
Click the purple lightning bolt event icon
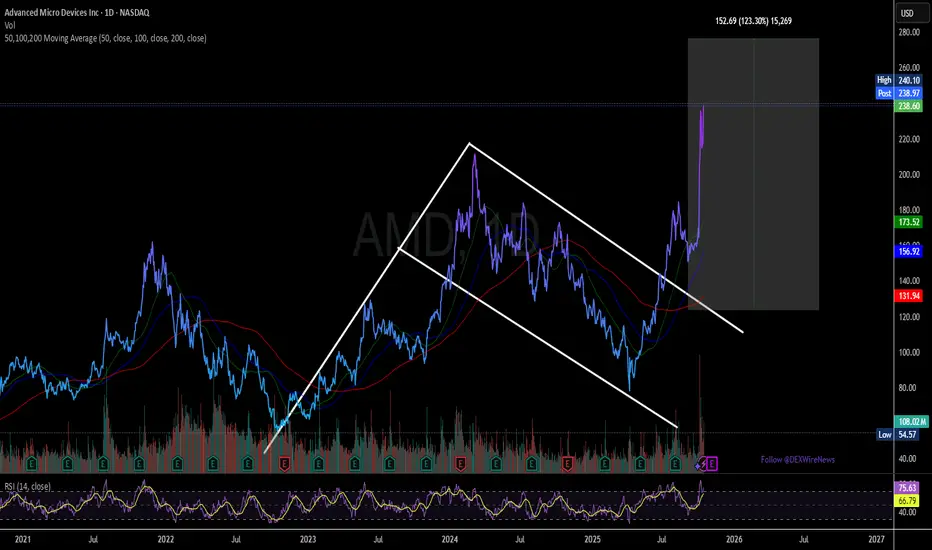point(701,464)
